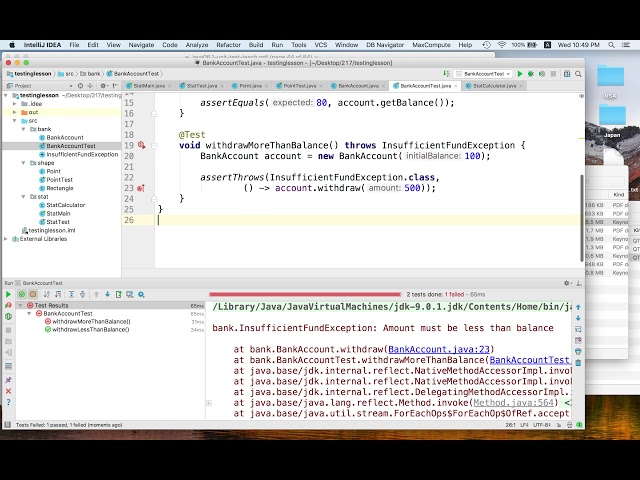Expand the out folder
Screen dimensions: 640x480
(15, 112)
